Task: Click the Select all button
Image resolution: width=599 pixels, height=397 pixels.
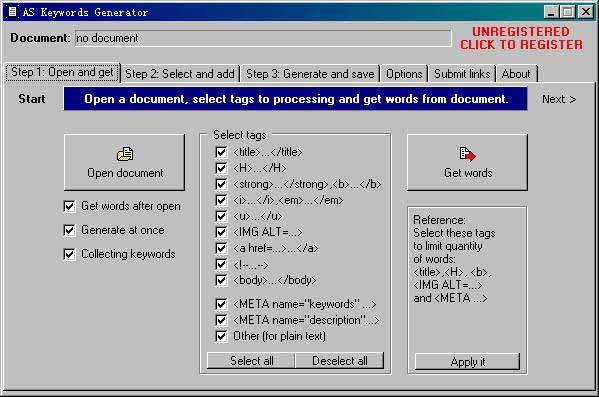Action: 251,361
